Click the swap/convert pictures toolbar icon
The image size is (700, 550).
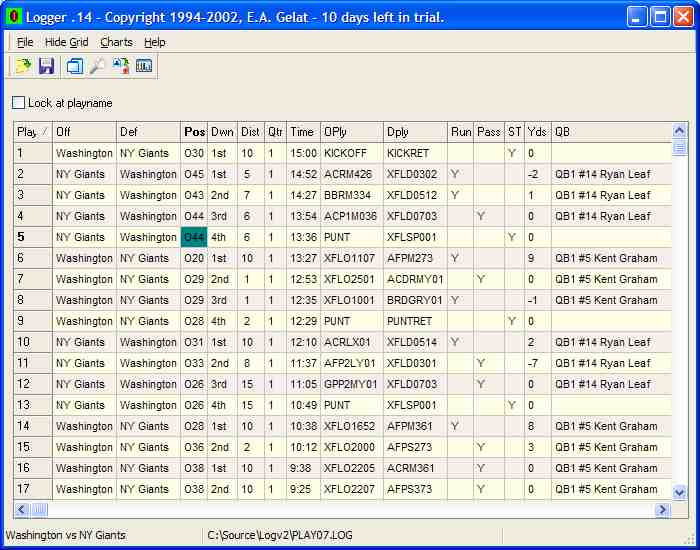pos(121,66)
